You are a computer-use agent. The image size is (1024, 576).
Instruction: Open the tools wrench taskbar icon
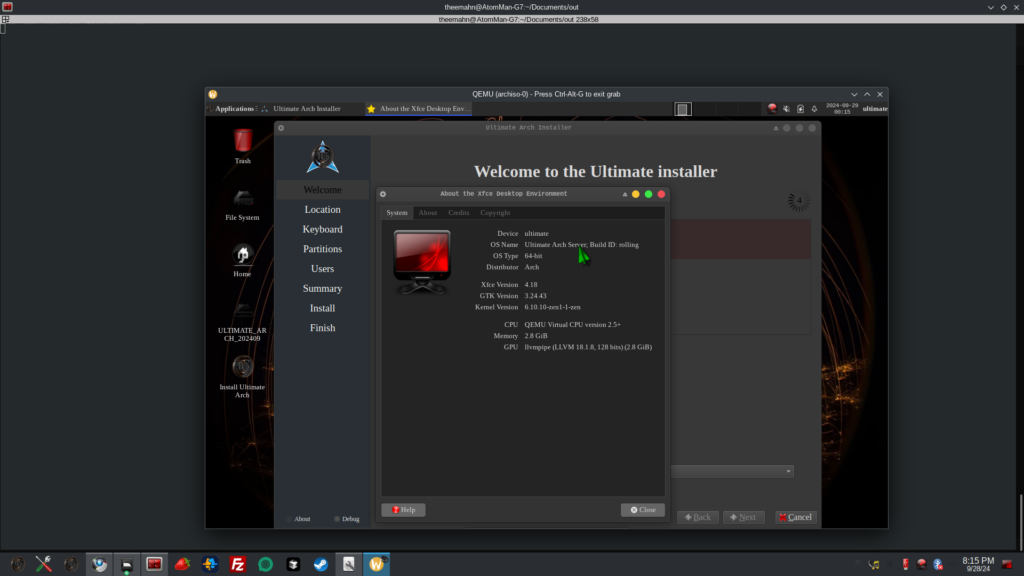(44, 564)
